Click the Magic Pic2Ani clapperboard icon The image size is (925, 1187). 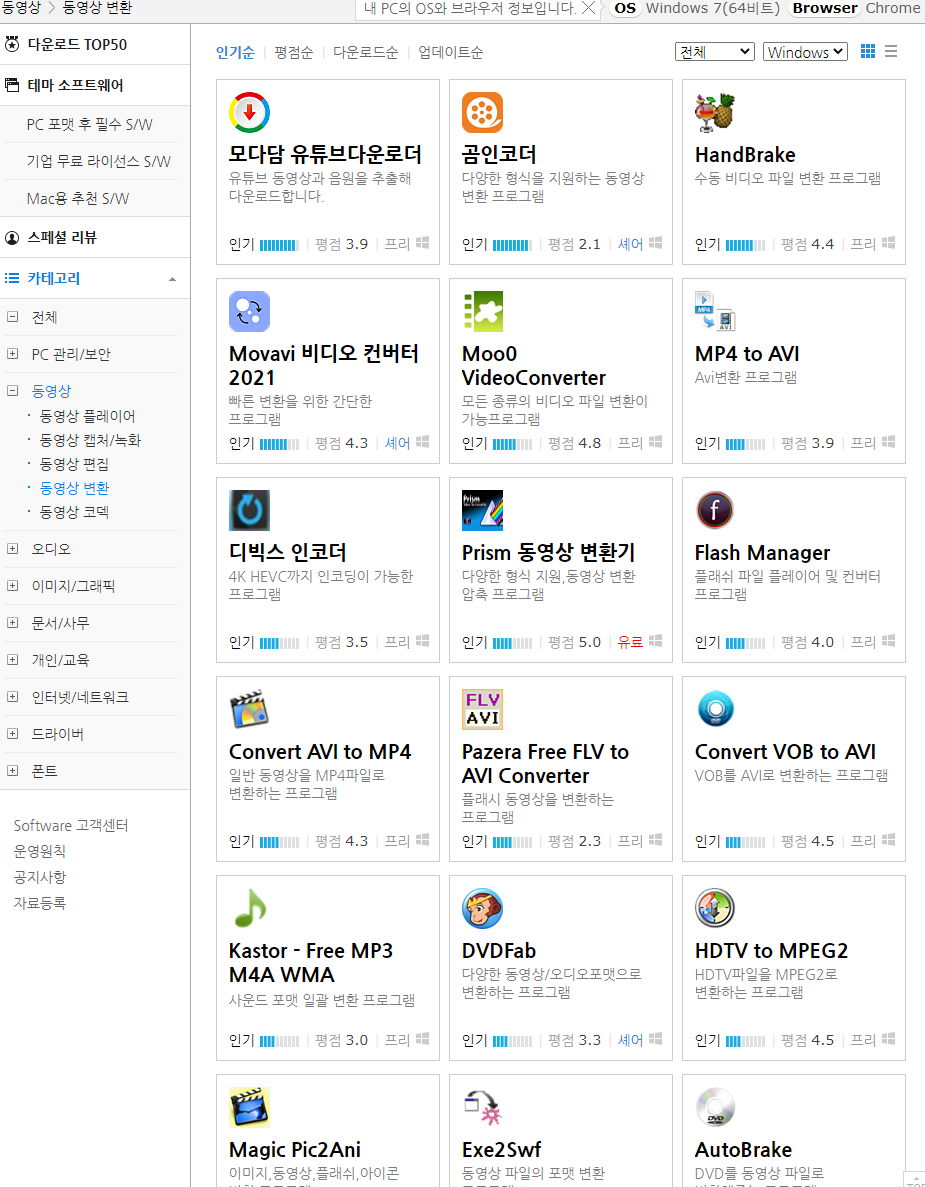[x=249, y=1108]
